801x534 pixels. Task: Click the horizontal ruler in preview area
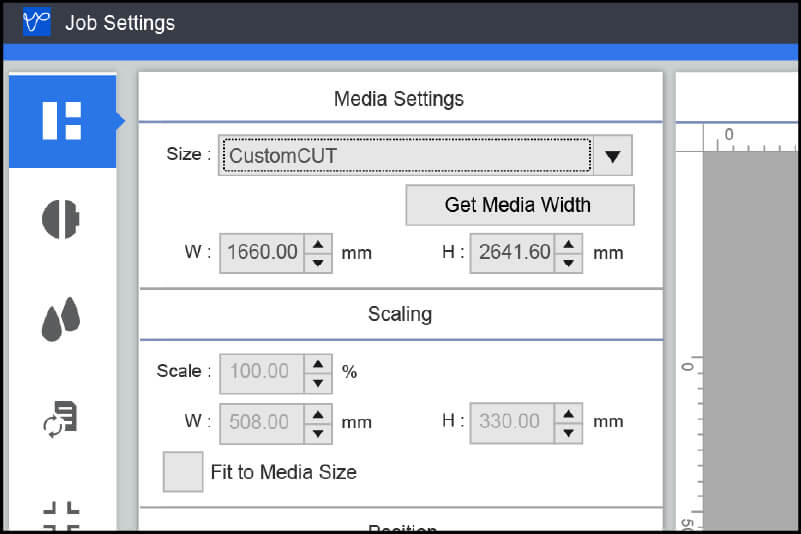[x=750, y=137]
